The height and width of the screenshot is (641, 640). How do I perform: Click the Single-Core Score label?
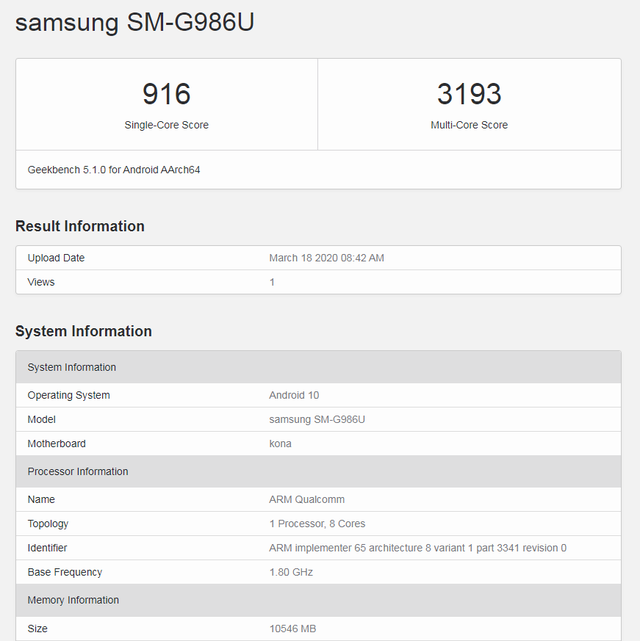coord(166,125)
